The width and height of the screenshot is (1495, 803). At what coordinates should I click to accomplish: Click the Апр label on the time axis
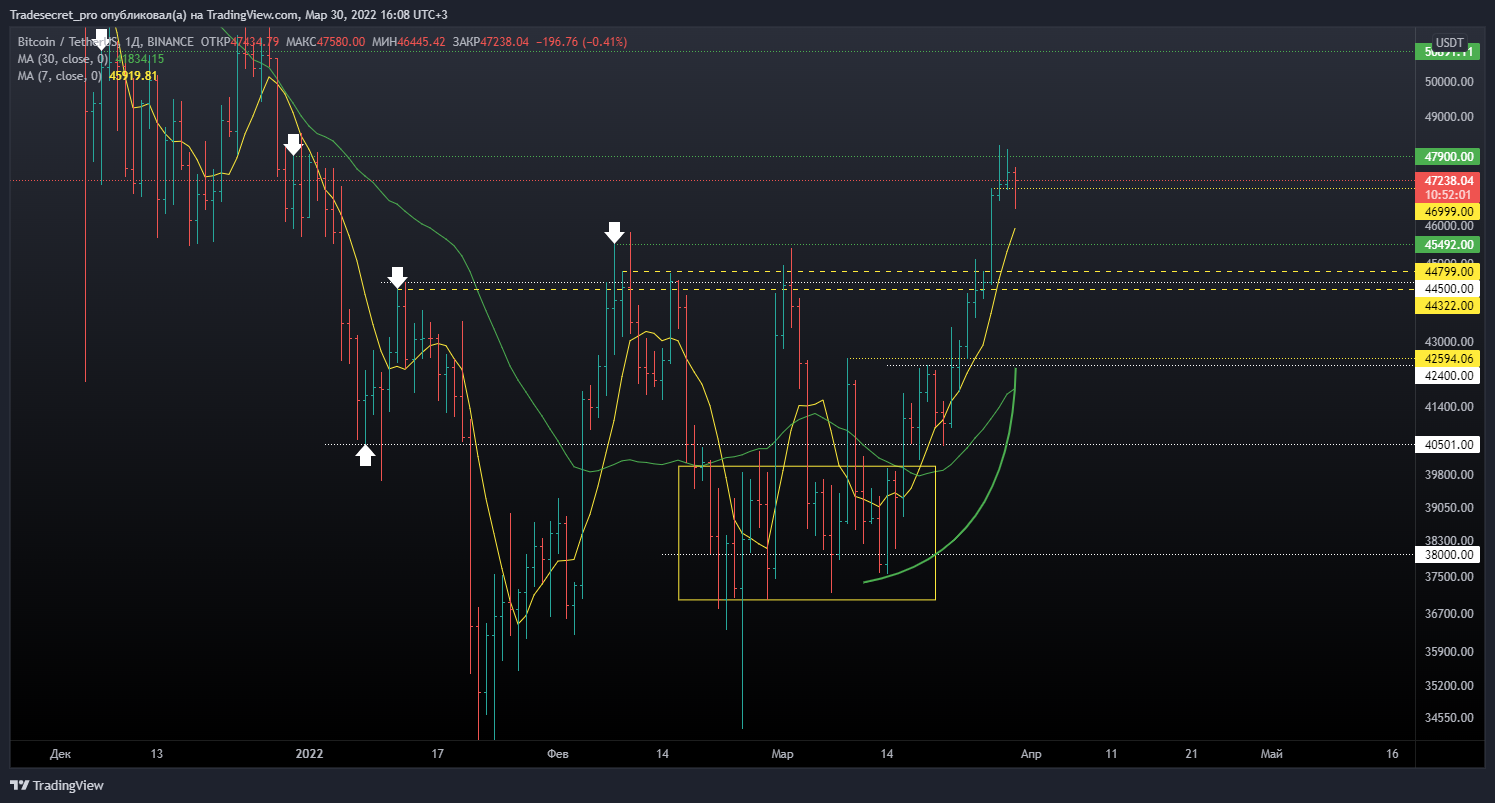click(1031, 754)
